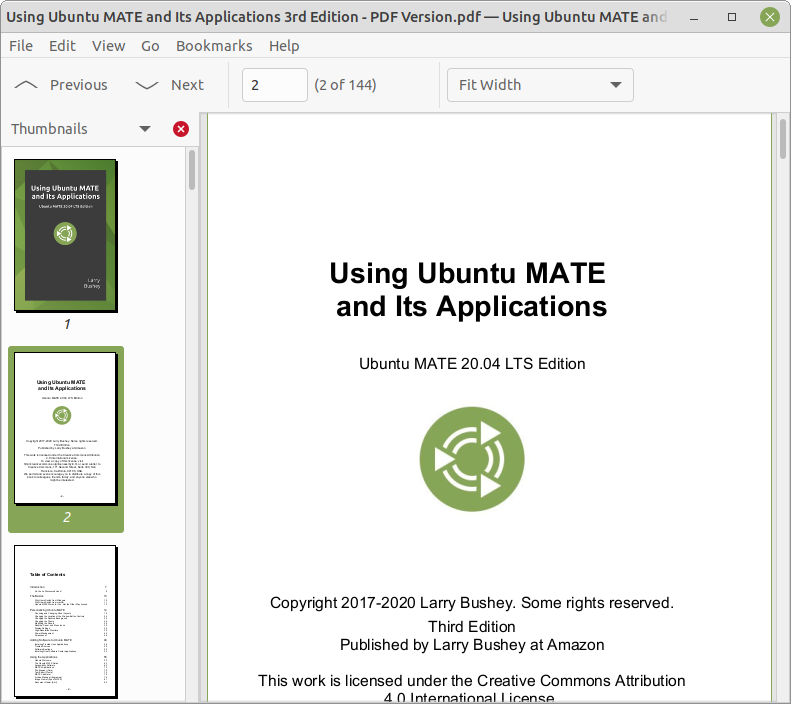Click the Ubuntu MATE logo in the document
The height and width of the screenshot is (704, 791).
pyautogui.click(x=472, y=459)
